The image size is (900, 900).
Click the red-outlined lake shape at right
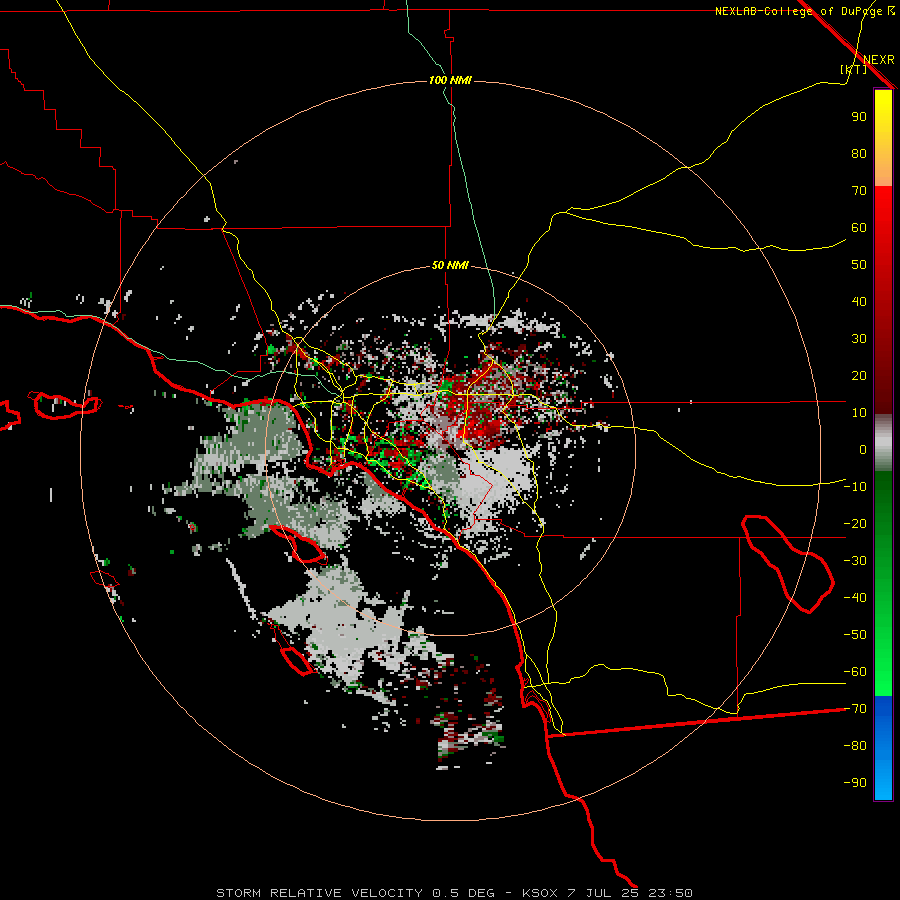click(788, 564)
